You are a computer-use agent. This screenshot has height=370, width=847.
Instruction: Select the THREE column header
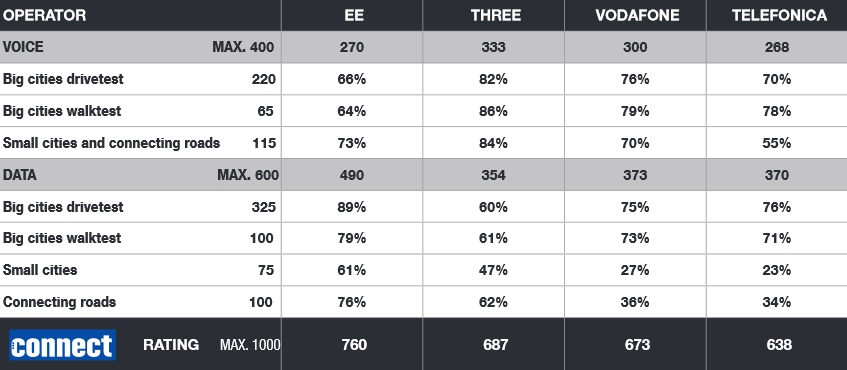[495, 15]
